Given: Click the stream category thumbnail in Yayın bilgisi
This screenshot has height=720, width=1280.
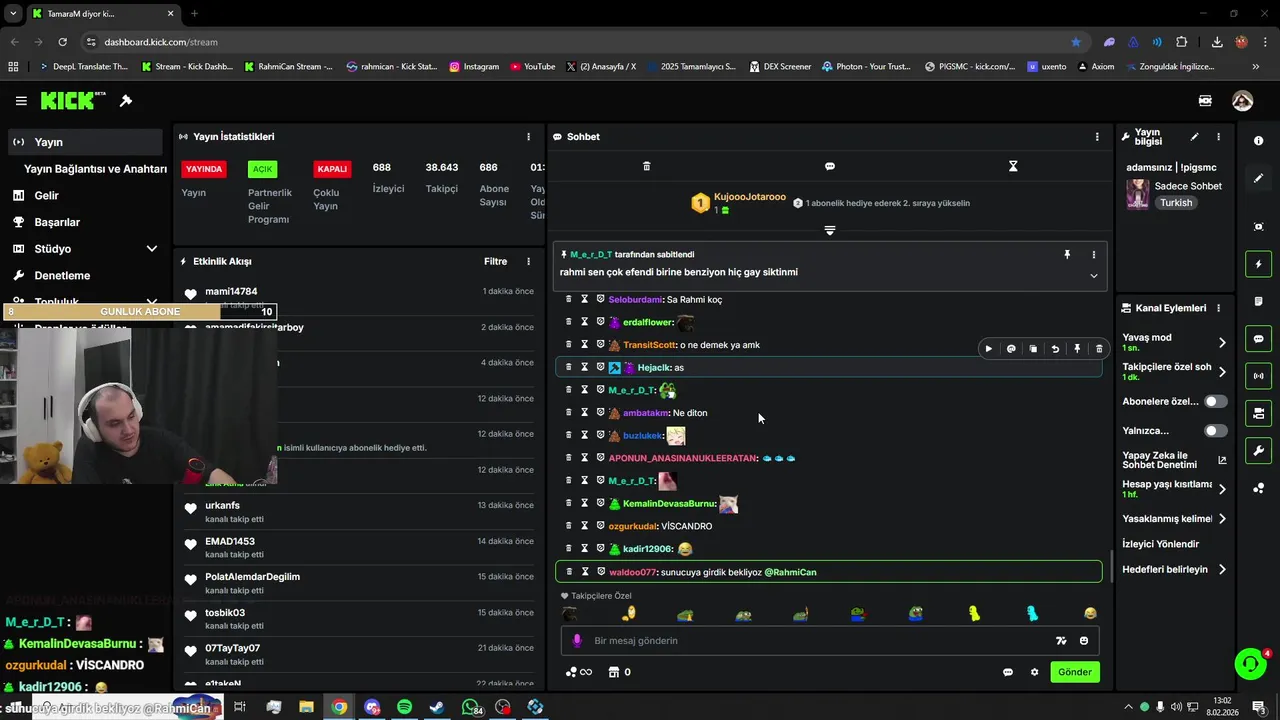Looking at the screenshot, I should tap(1138, 194).
